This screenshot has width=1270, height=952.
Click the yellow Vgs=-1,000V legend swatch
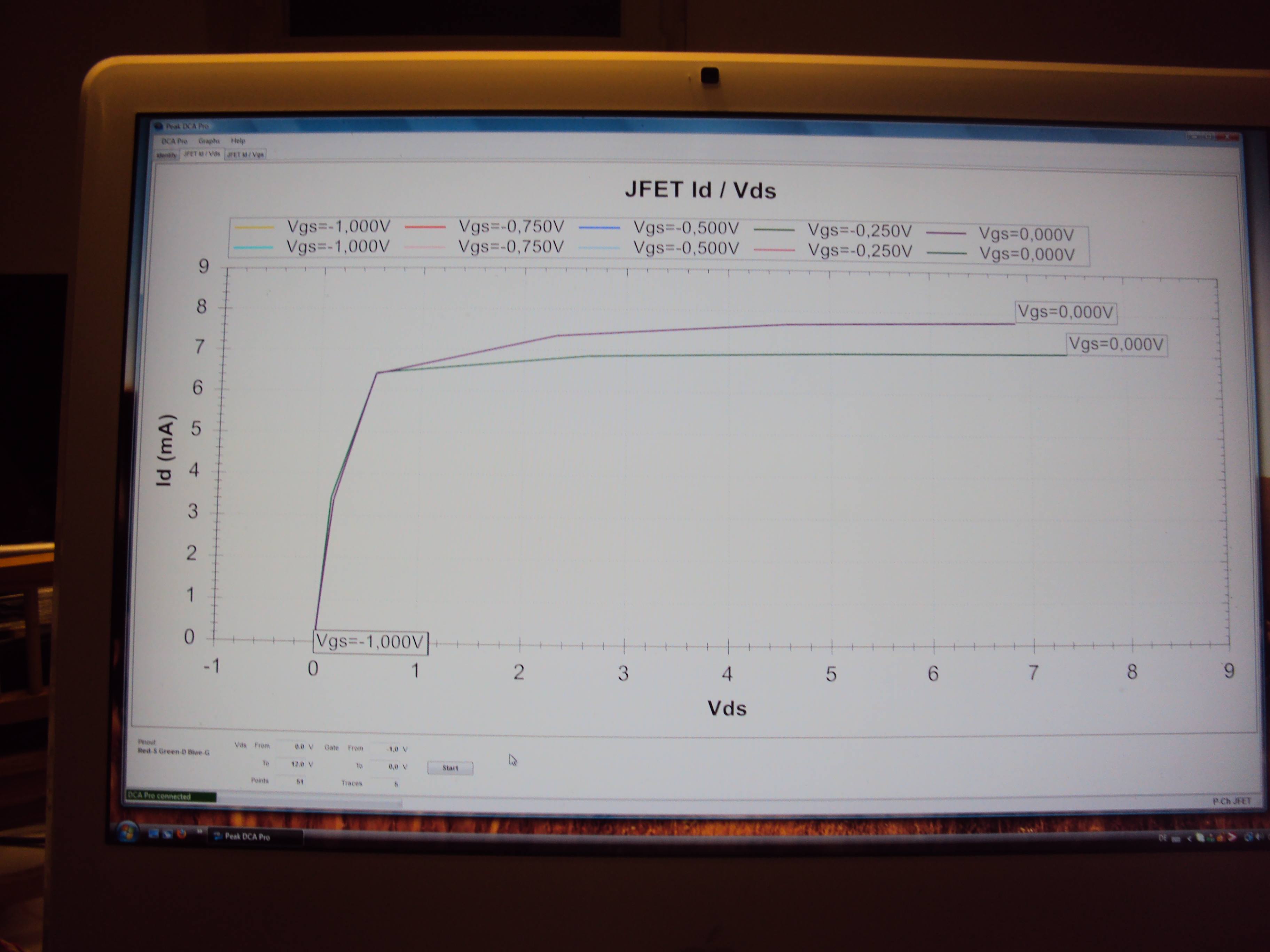point(254,227)
